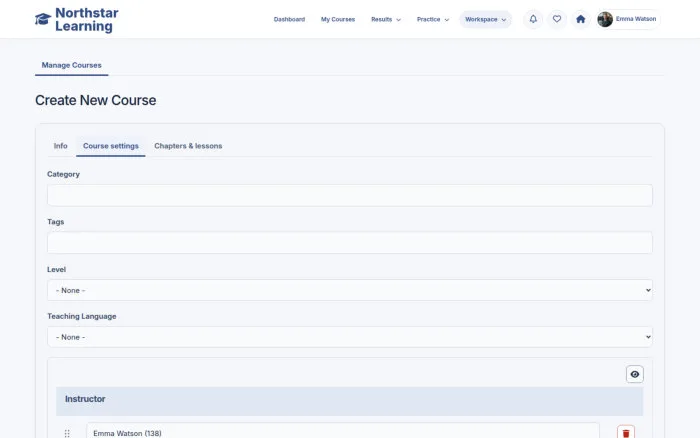Click the Tags label

(x=56, y=222)
